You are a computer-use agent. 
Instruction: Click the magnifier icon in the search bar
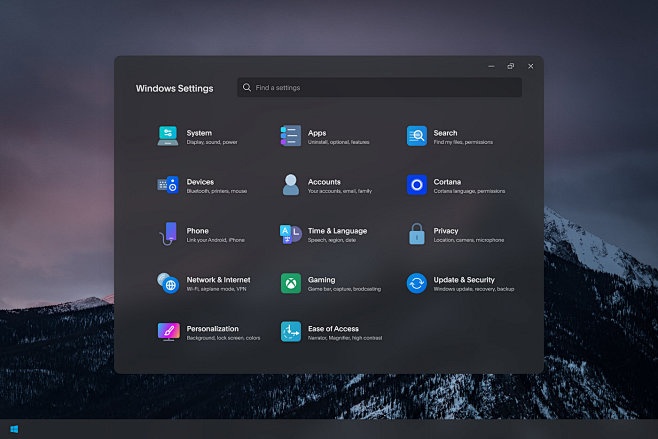[247, 87]
